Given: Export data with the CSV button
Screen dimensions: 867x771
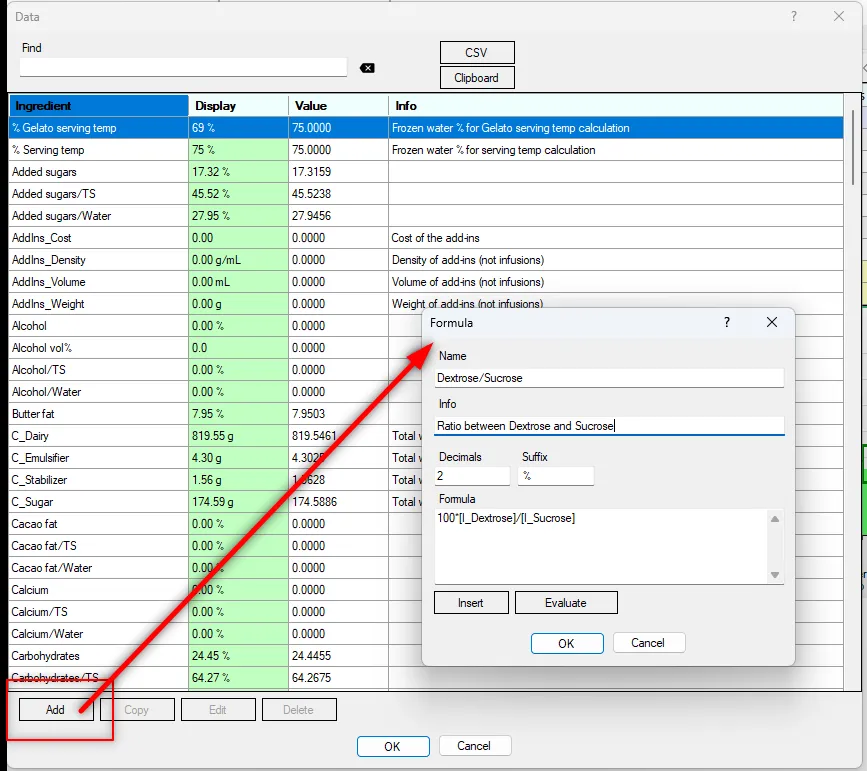Looking at the screenshot, I should (477, 53).
